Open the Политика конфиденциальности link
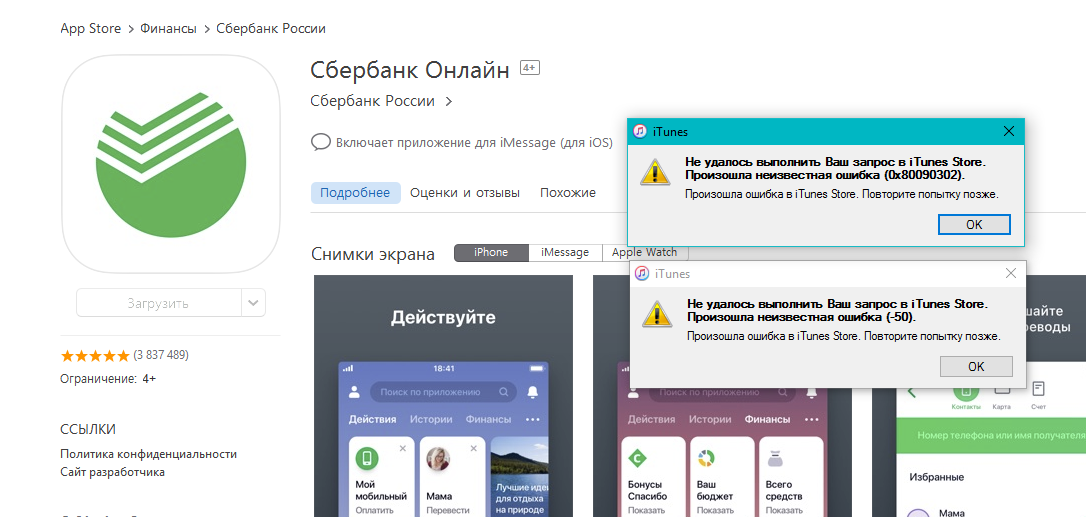Viewport: 1086px width, 517px height. point(149,455)
